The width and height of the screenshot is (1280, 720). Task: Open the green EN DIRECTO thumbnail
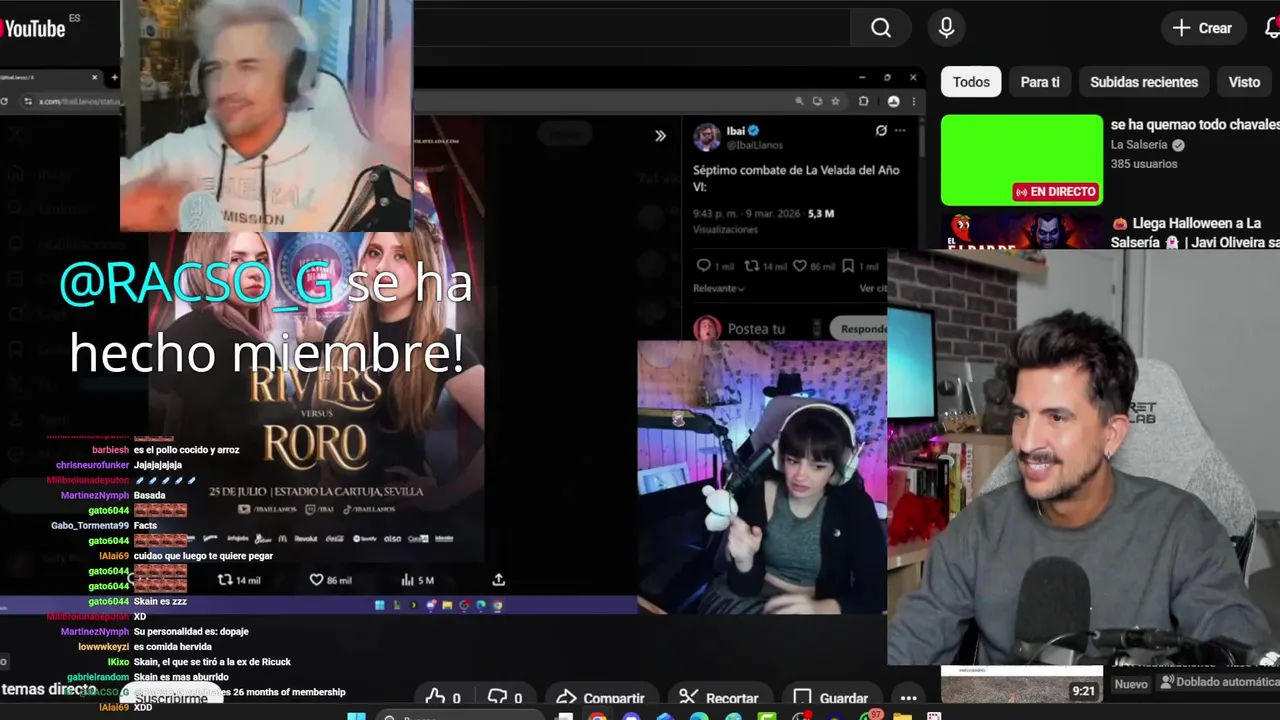1022,160
